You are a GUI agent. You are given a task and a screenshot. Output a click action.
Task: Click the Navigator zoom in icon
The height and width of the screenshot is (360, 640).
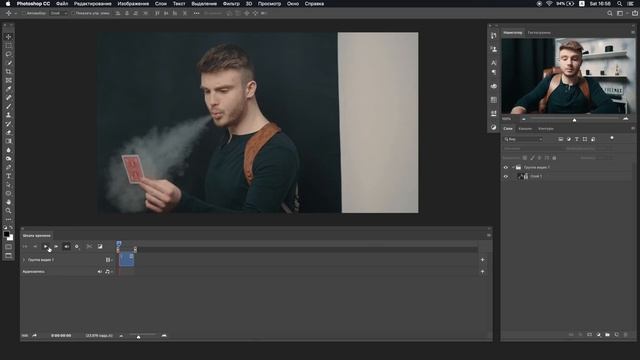pyautogui.click(x=626, y=119)
